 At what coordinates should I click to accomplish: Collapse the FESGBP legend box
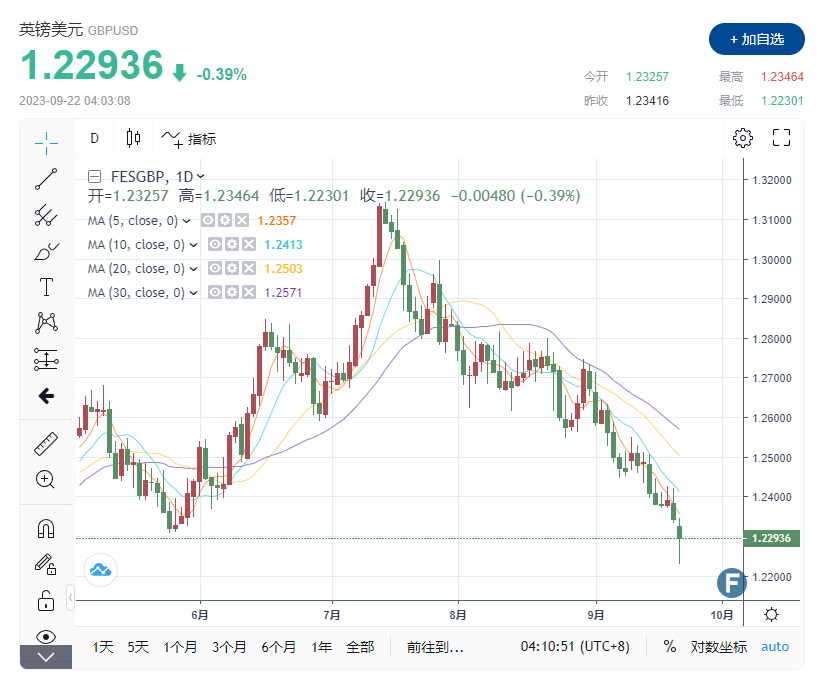coord(95,175)
